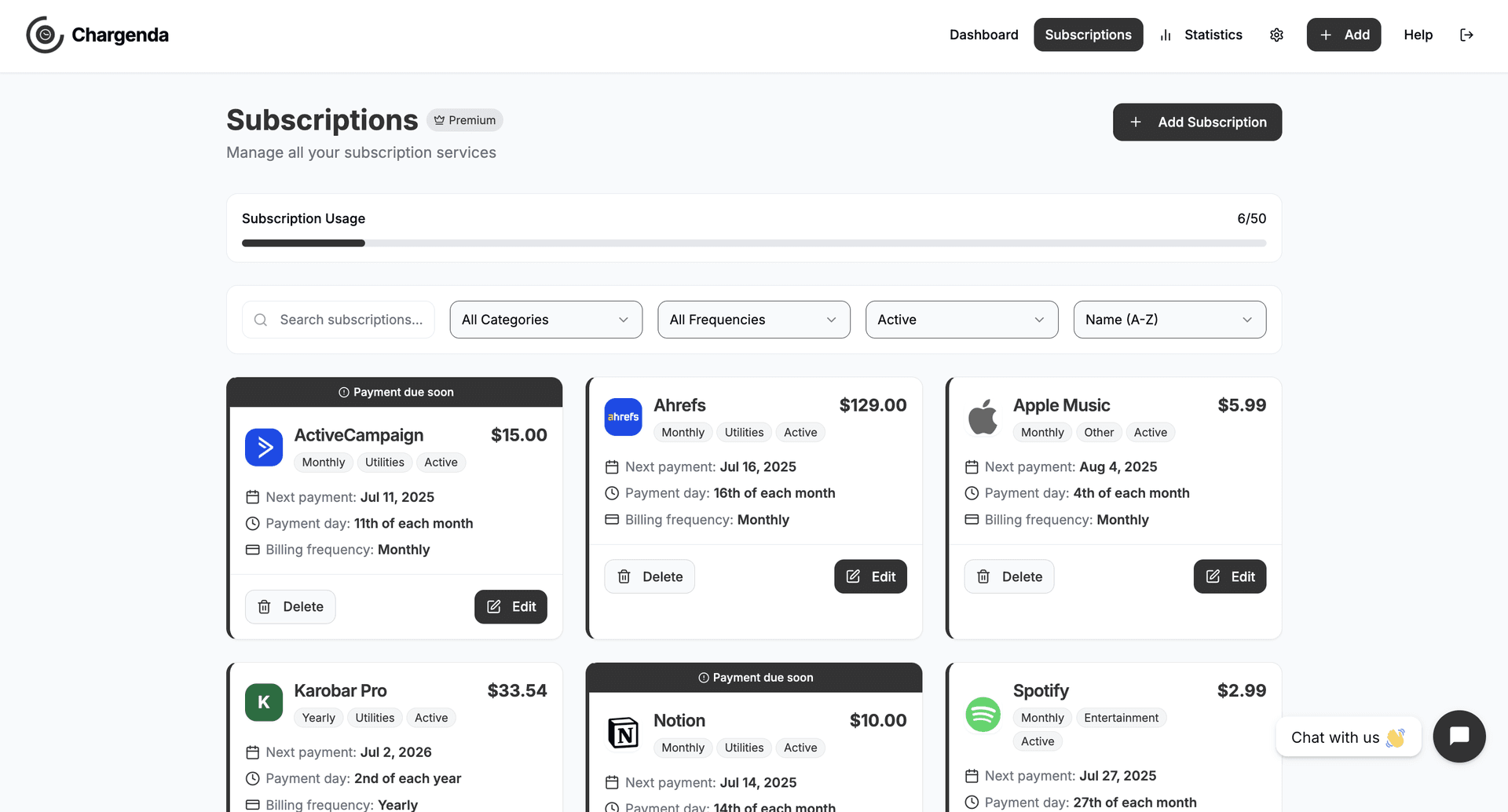Viewport: 1508px width, 812px height.
Task: Click the ActiveCampaign subscription title
Action: point(358,435)
